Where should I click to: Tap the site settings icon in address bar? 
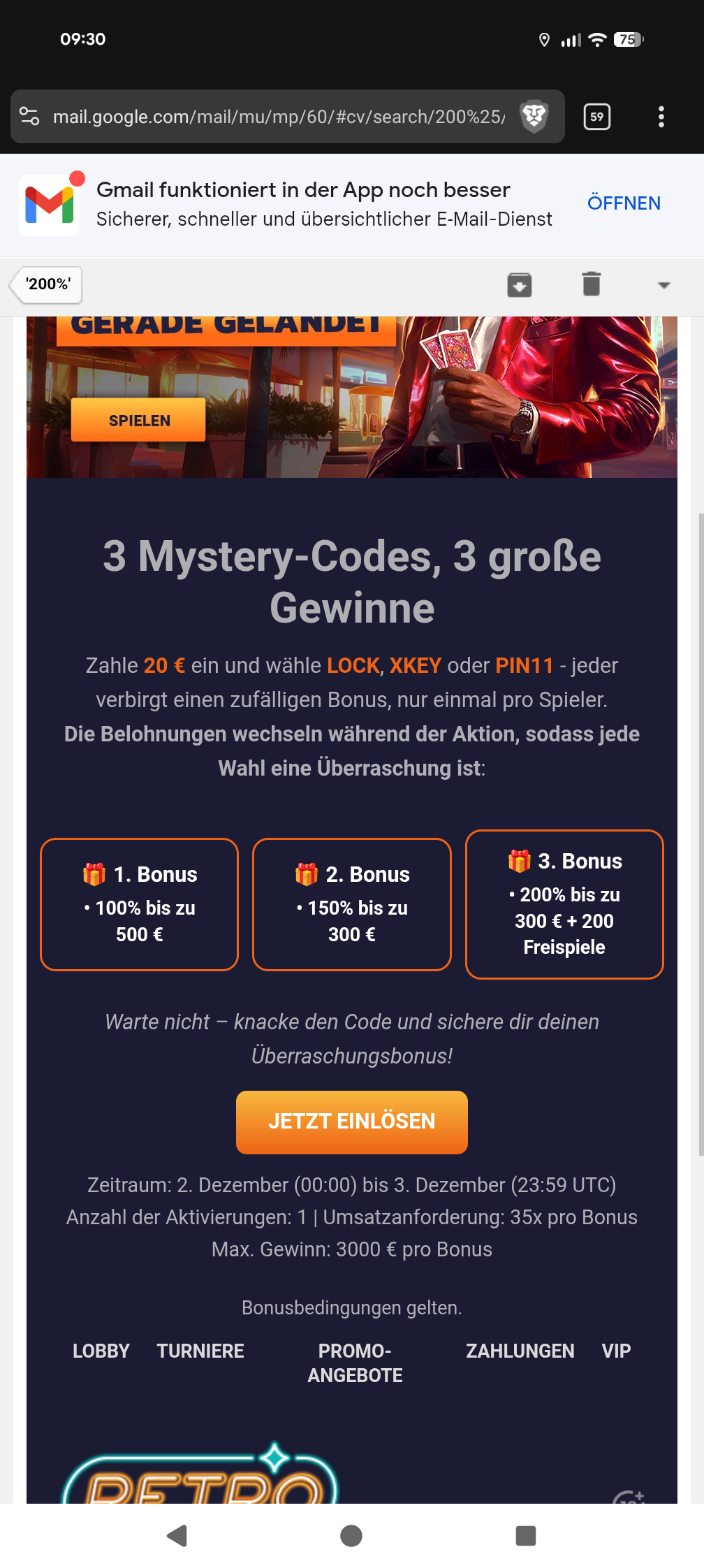29,116
